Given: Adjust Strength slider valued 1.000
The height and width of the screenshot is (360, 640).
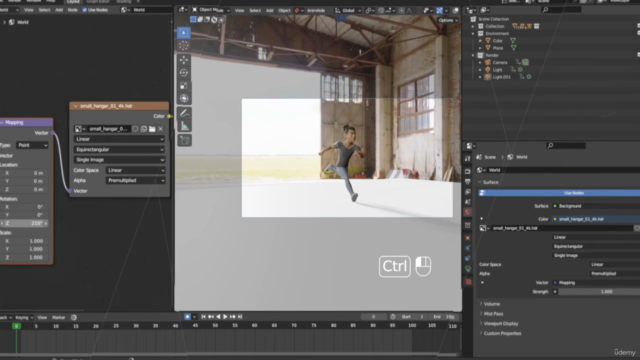Looking at the screenshot, I should 599,292.
